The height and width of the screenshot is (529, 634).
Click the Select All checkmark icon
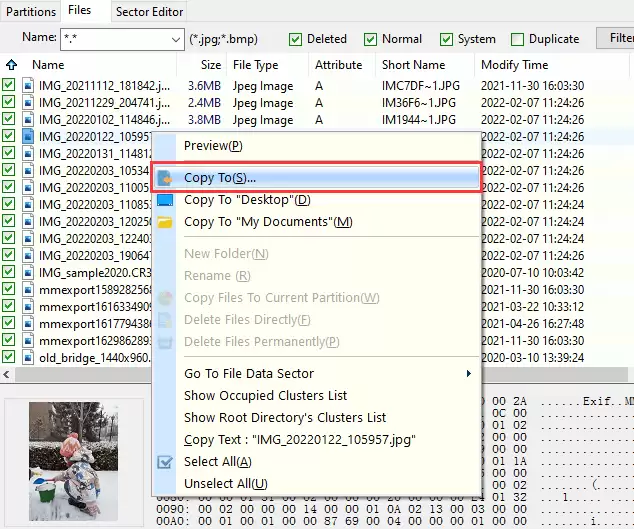(x=166, y=462)
